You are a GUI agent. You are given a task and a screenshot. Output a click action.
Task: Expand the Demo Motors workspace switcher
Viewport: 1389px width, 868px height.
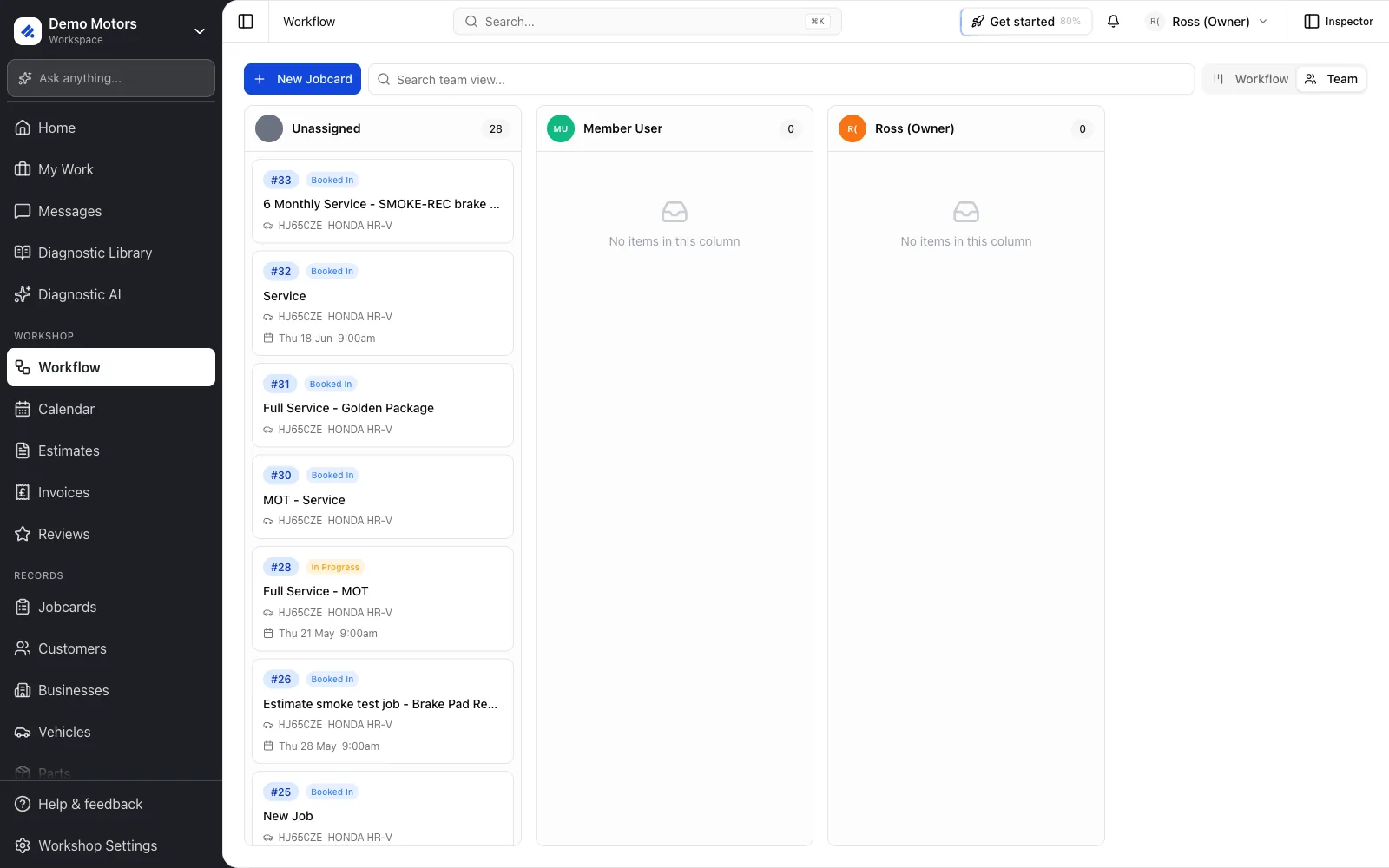111,31
